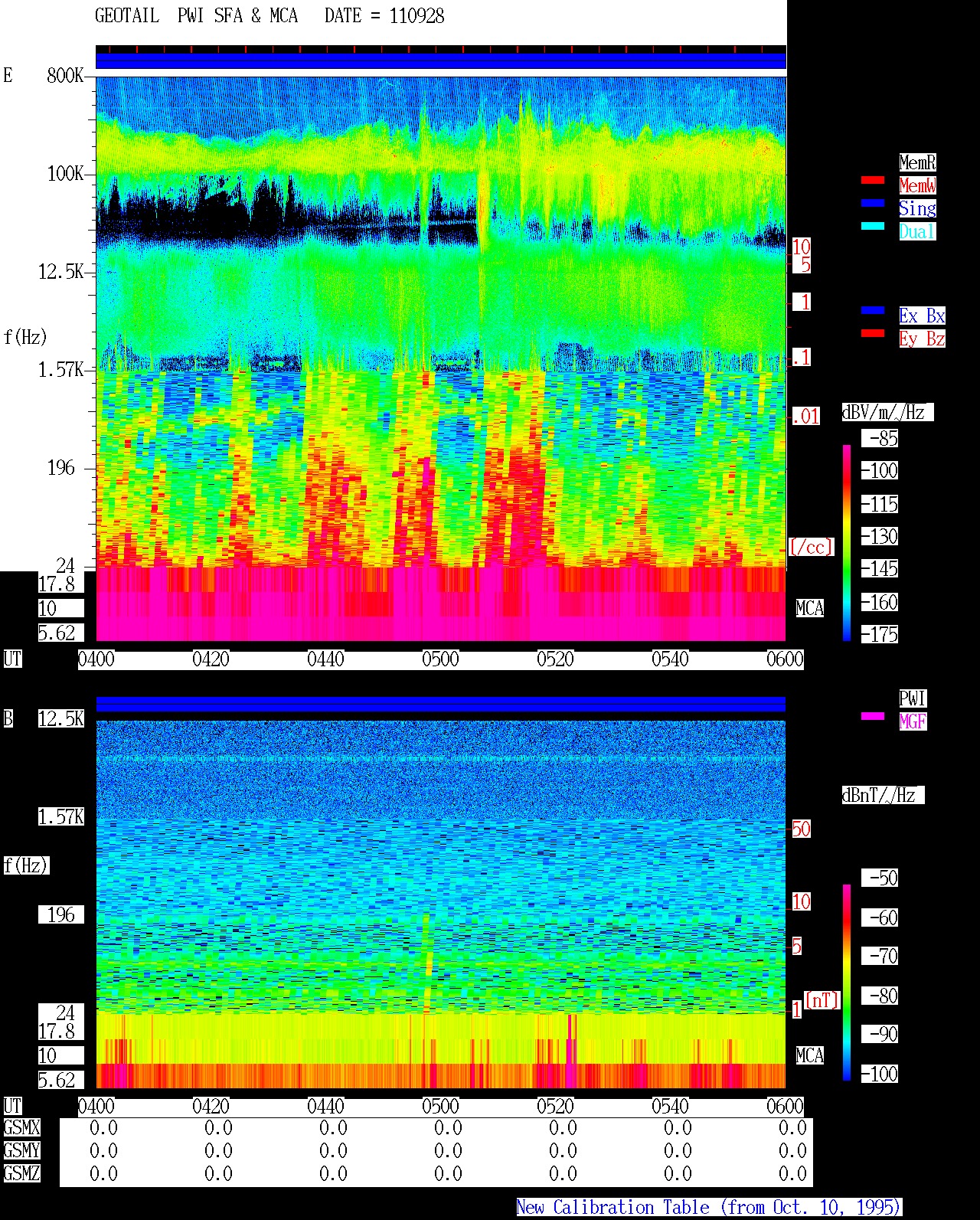Click the dBV/m/√Hz unit label
Image resolution: width=980 pixels, height=1220 pixels.
point(887,412)
